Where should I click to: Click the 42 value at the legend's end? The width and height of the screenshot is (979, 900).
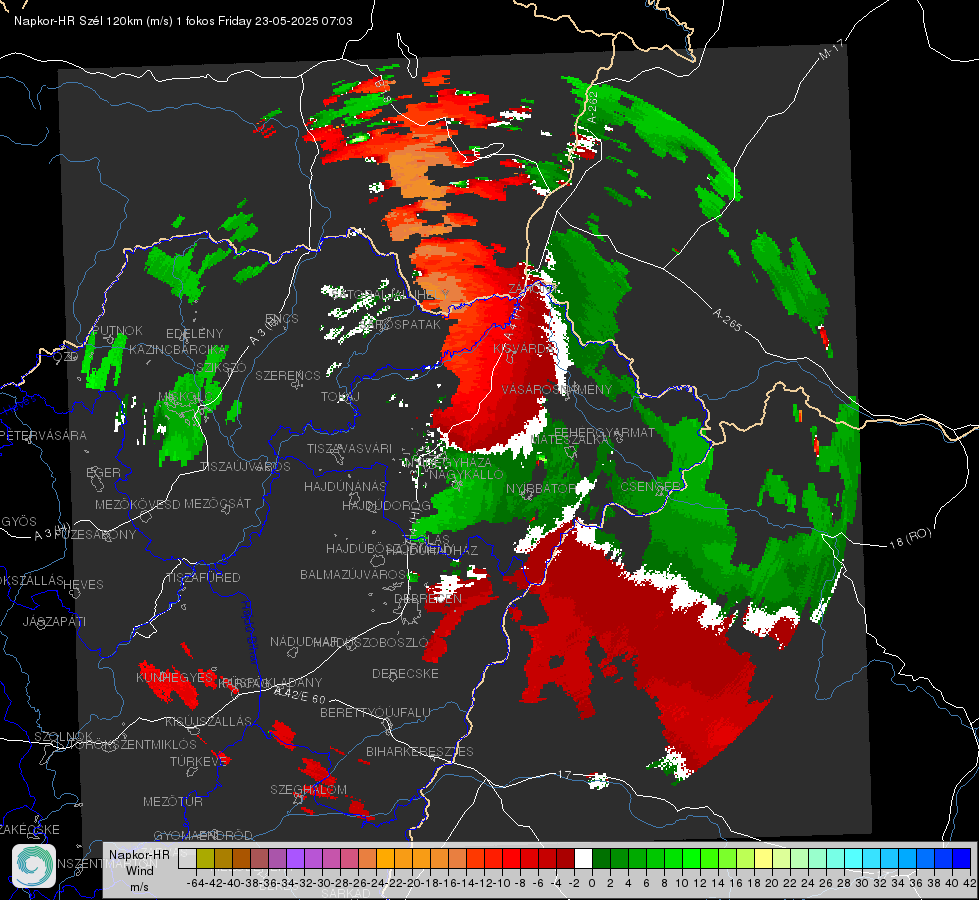pyautogui.click(x=970, y=883)
